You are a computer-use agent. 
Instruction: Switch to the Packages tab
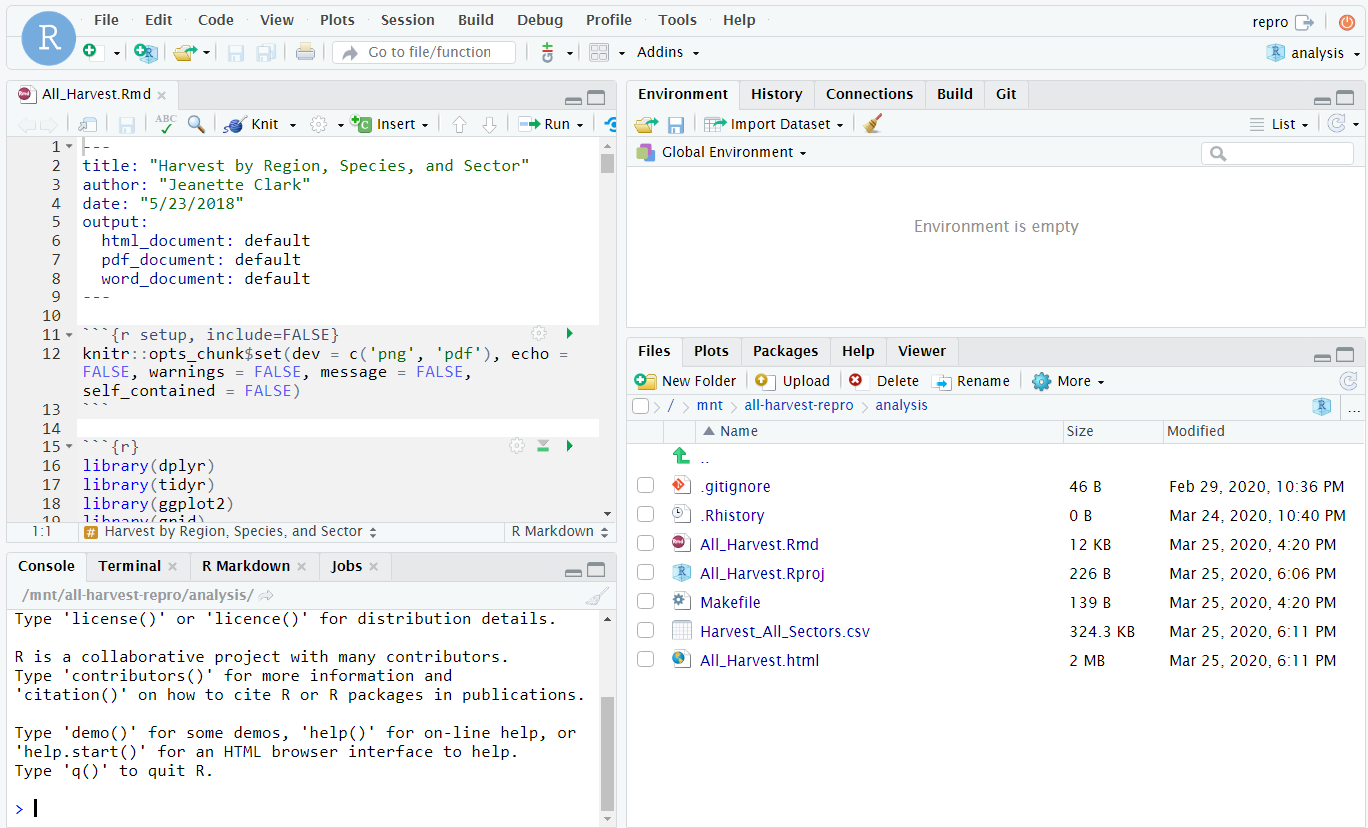tap(785, 351)
